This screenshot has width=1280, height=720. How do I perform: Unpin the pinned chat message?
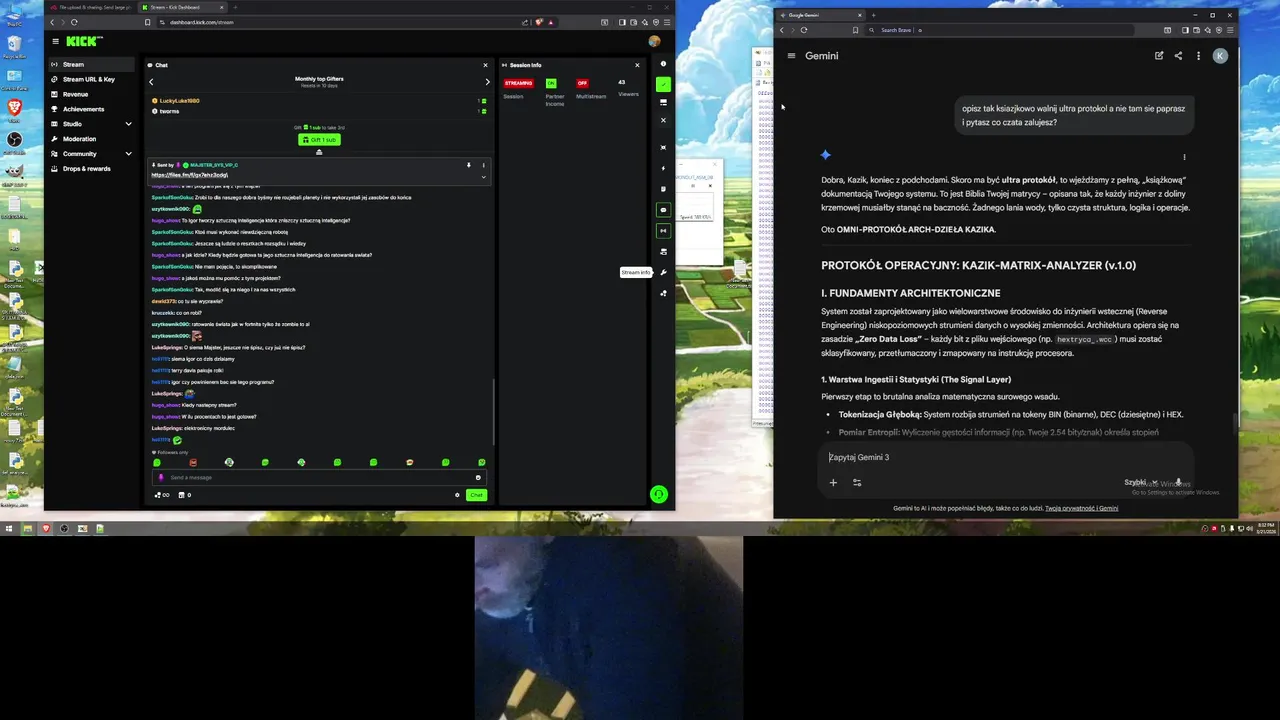click(468, 165)
